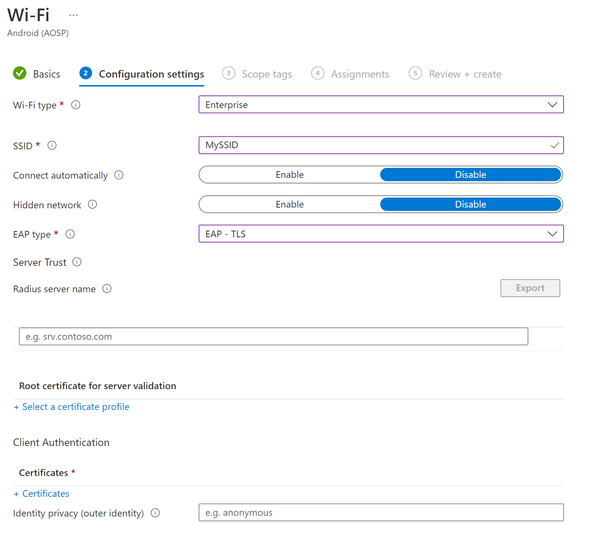600x554 pixels.
Task: Click the Server Trust label text
Action: click(40, 262)
